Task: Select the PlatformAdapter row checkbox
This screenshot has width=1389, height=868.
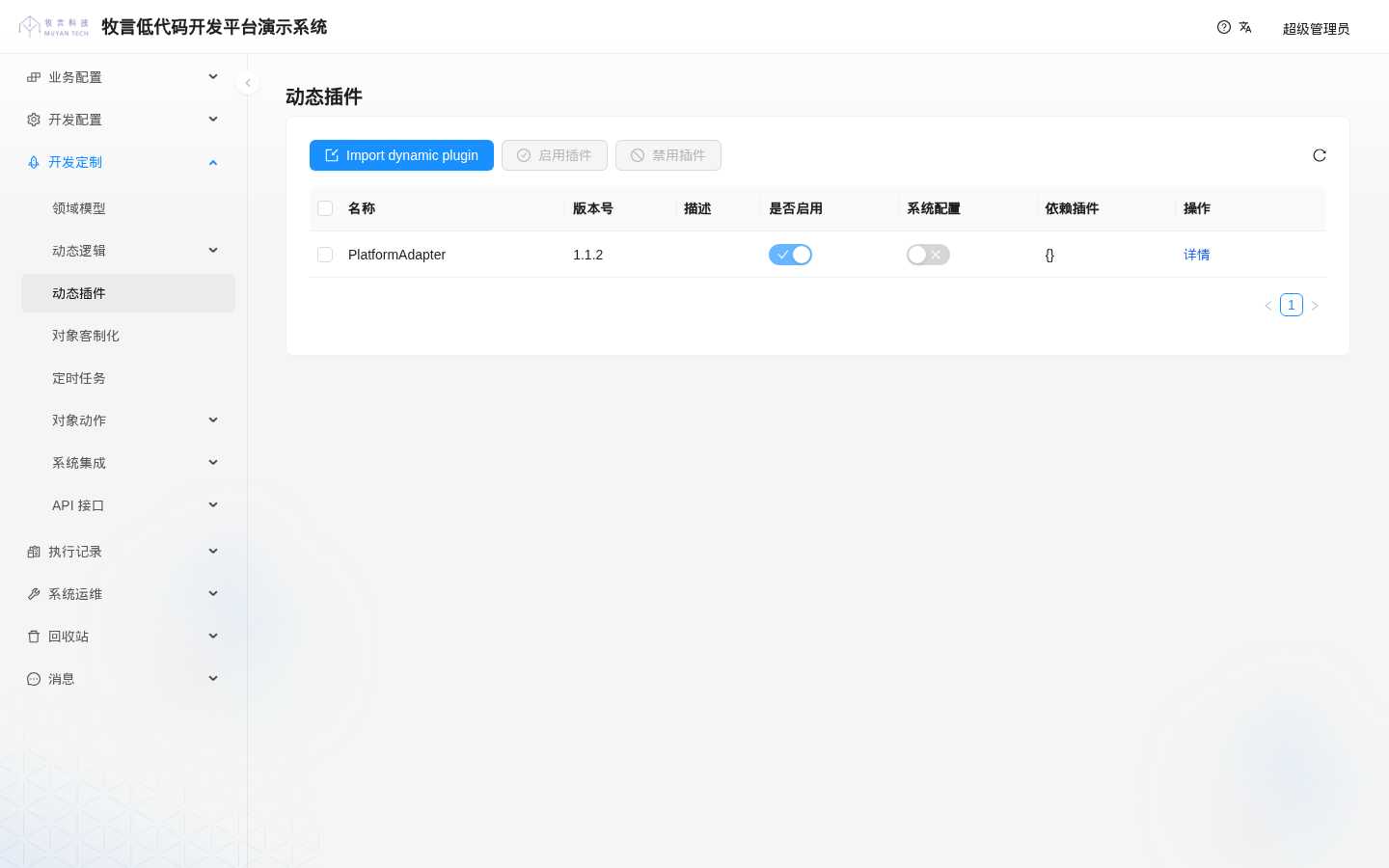Action: point(325,255)
